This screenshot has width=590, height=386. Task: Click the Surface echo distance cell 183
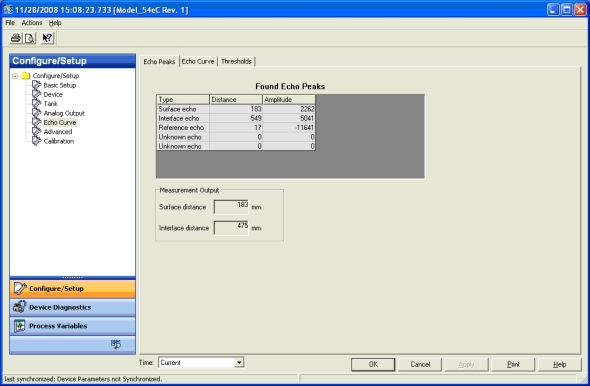pos(236,109)
